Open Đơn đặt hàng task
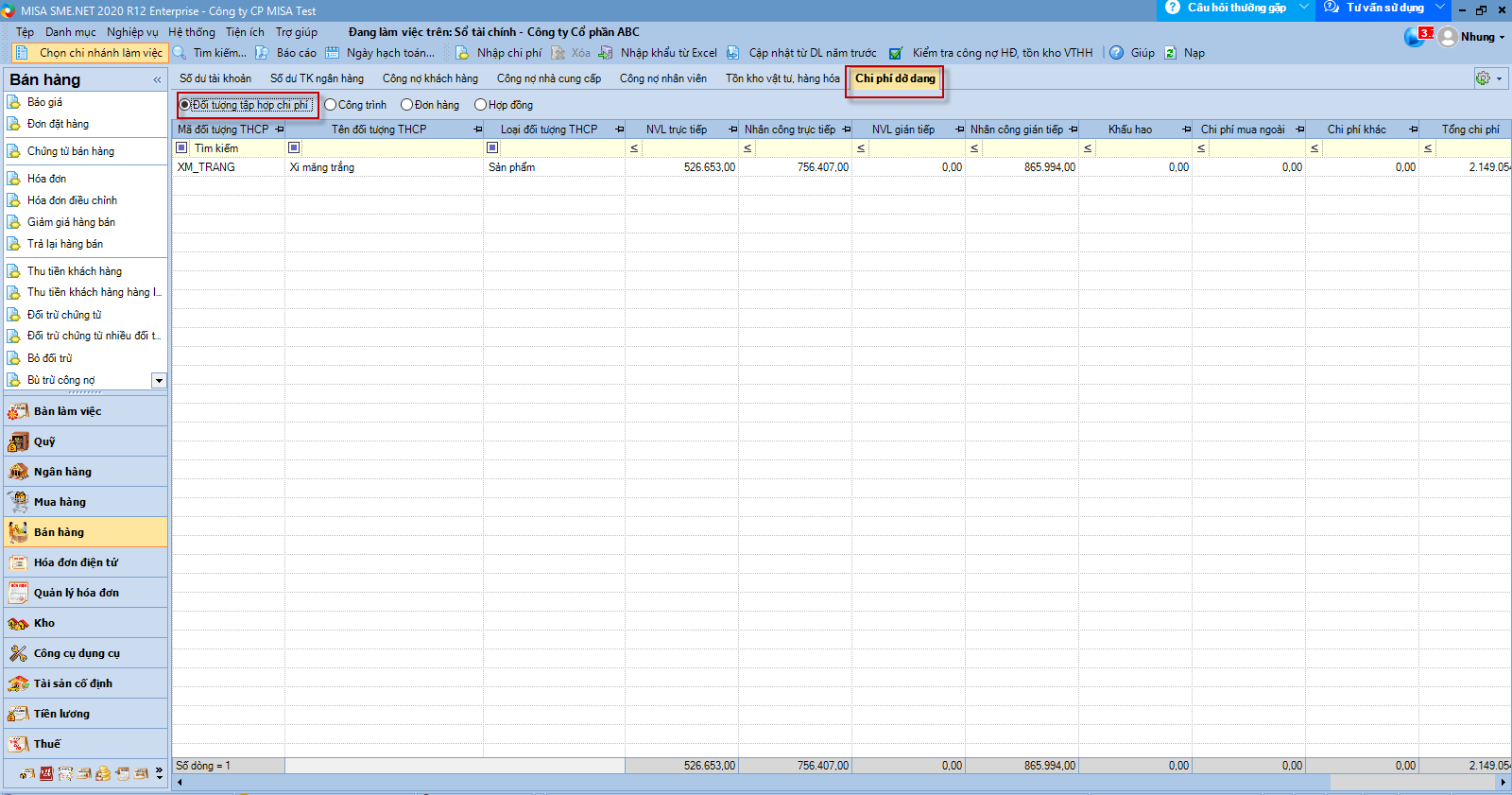Viewport: 1512px width, 795px height. pyautogui.click(x=58, y=124)
